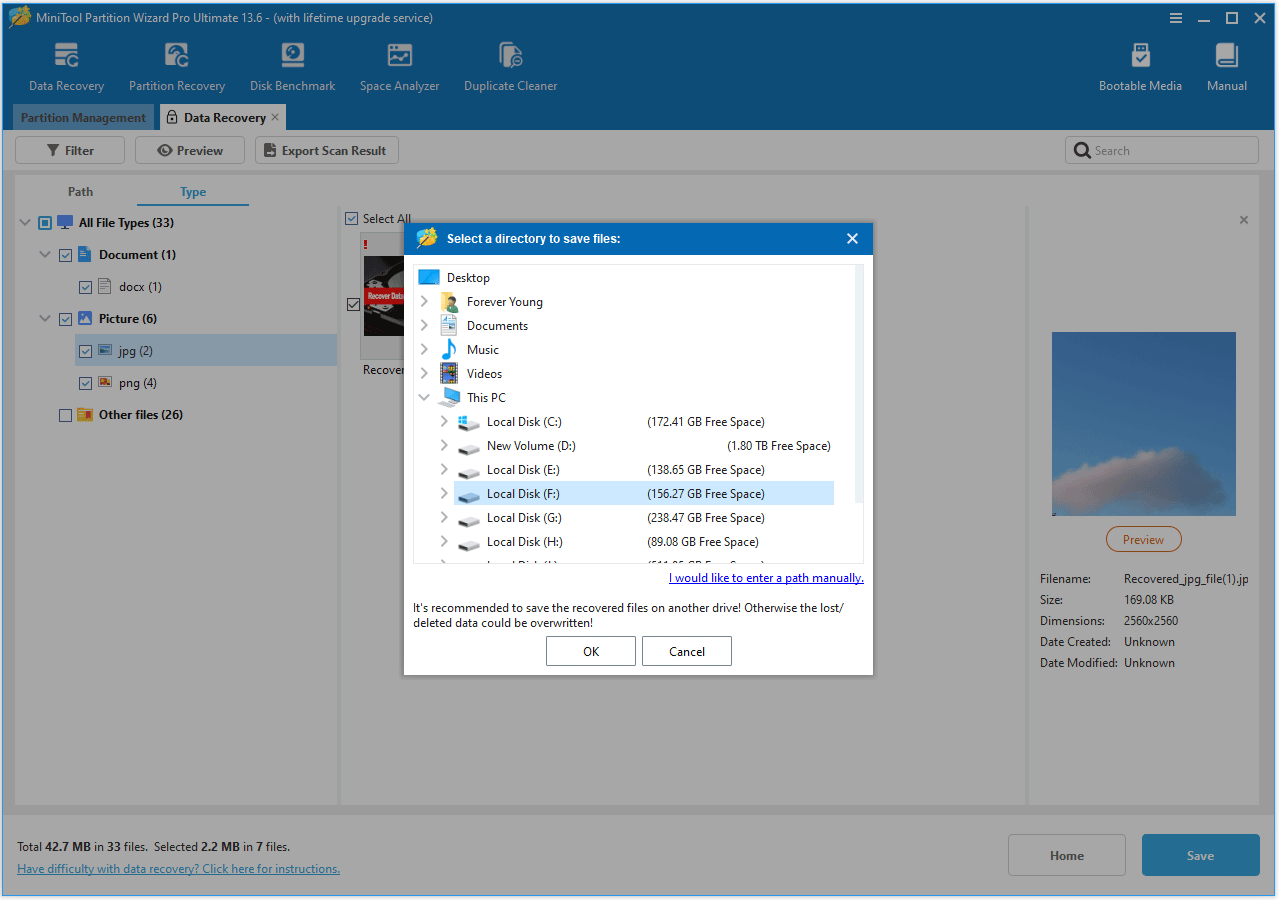The height and width of the screenshot is (902, 1281).
Task: Open the Bootable Media creator
Action: 1140,65
